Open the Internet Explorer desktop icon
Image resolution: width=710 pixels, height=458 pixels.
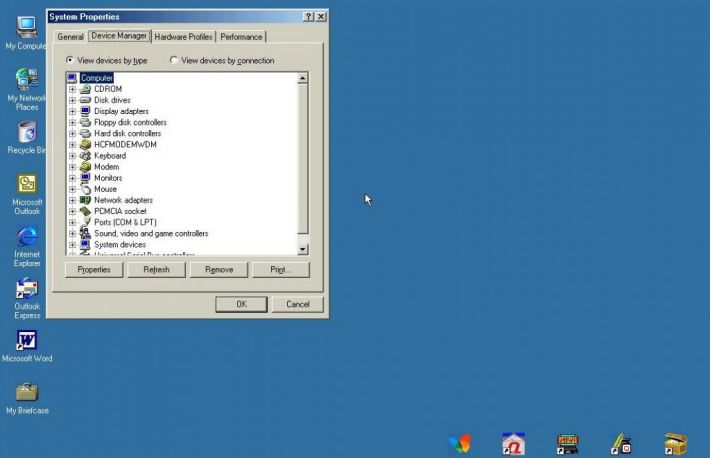pyautogui.click(x=27, y=238)
